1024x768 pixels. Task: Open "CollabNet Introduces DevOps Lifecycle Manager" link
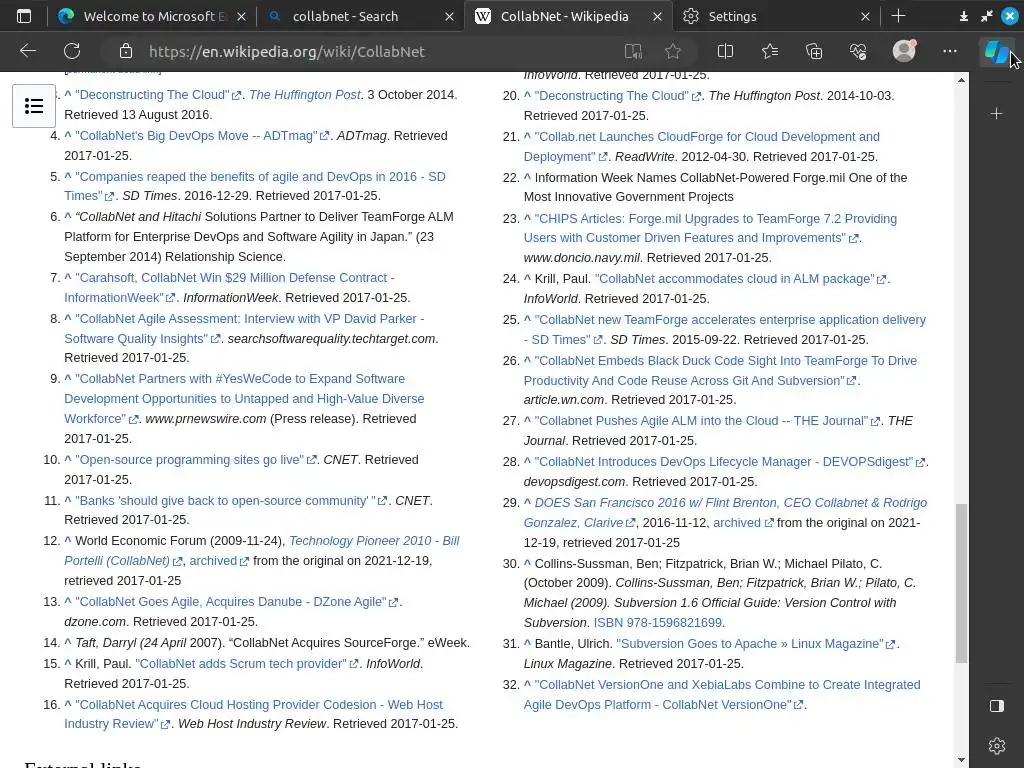724,462
